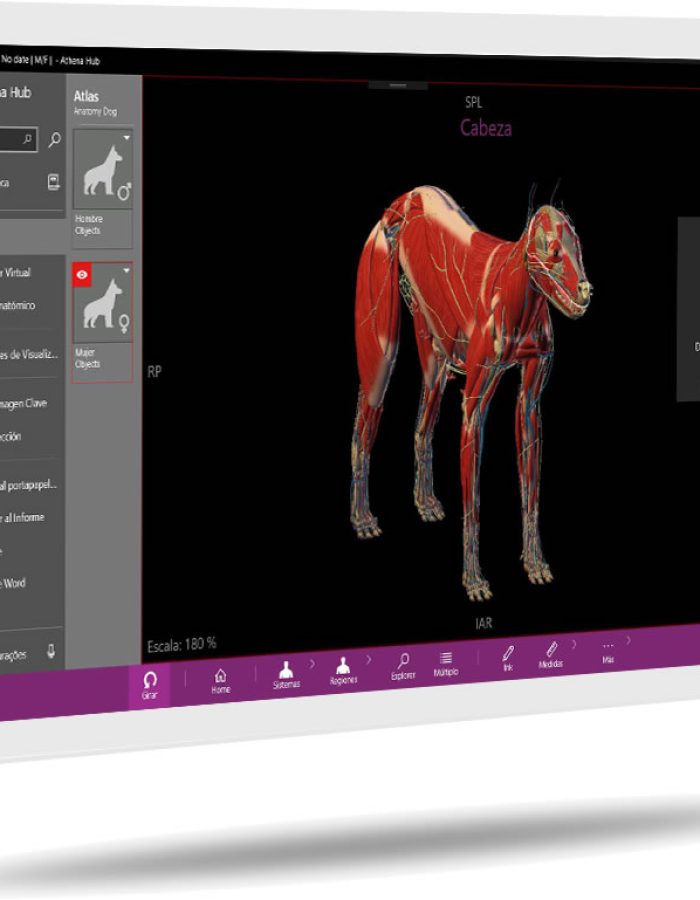
Task: Click the microphone icon at panel bottom
Action: click(x=51, y=651)
